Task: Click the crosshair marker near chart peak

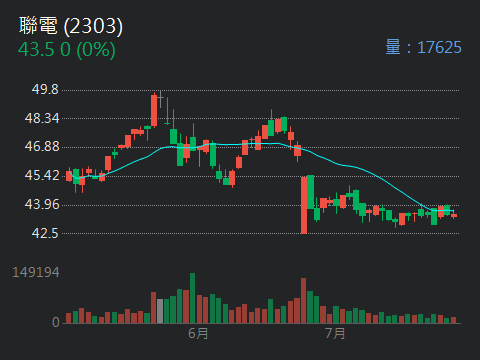Action: [x=160, y=98]
